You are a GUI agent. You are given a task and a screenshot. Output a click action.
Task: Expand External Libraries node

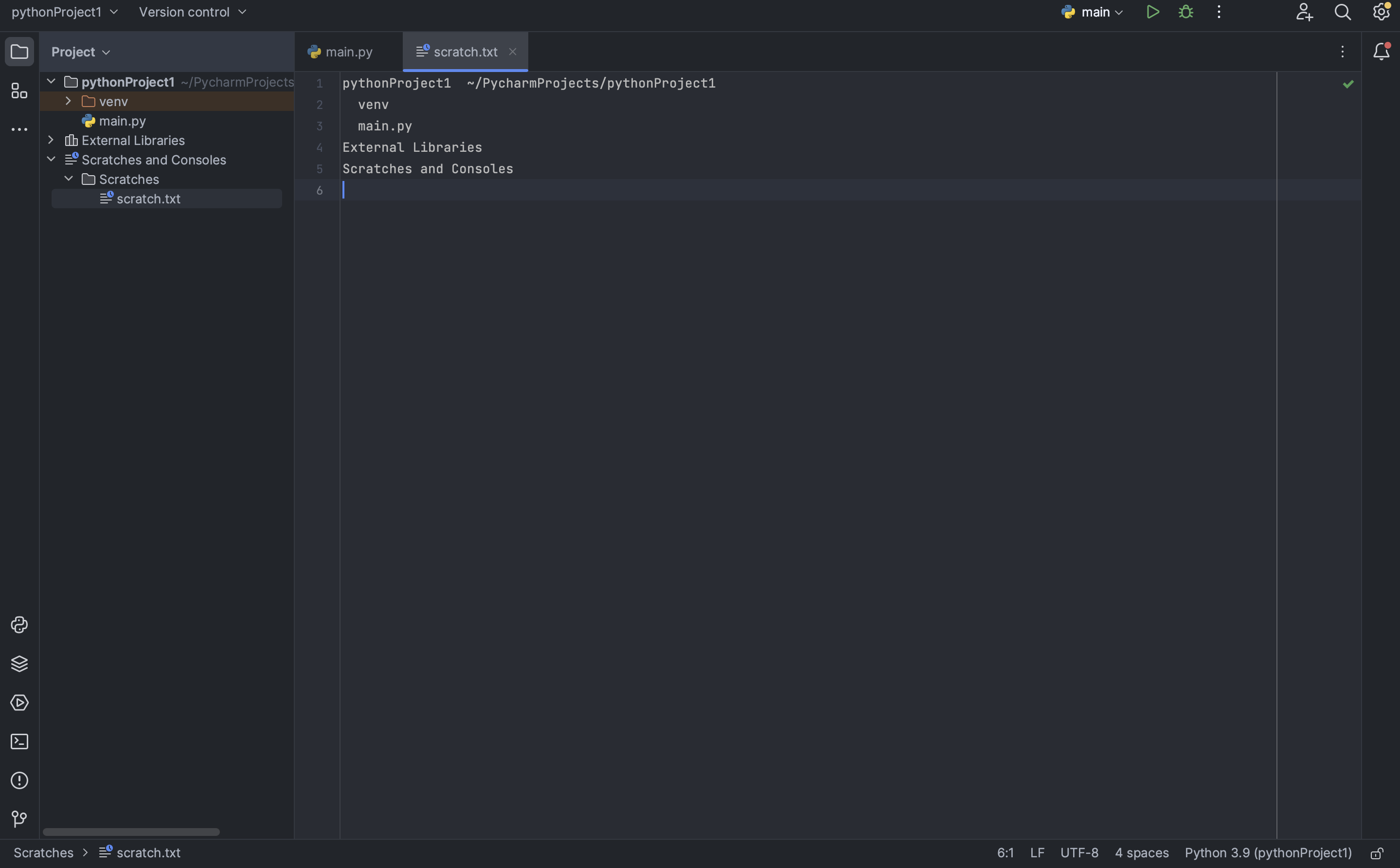(51, 140)
